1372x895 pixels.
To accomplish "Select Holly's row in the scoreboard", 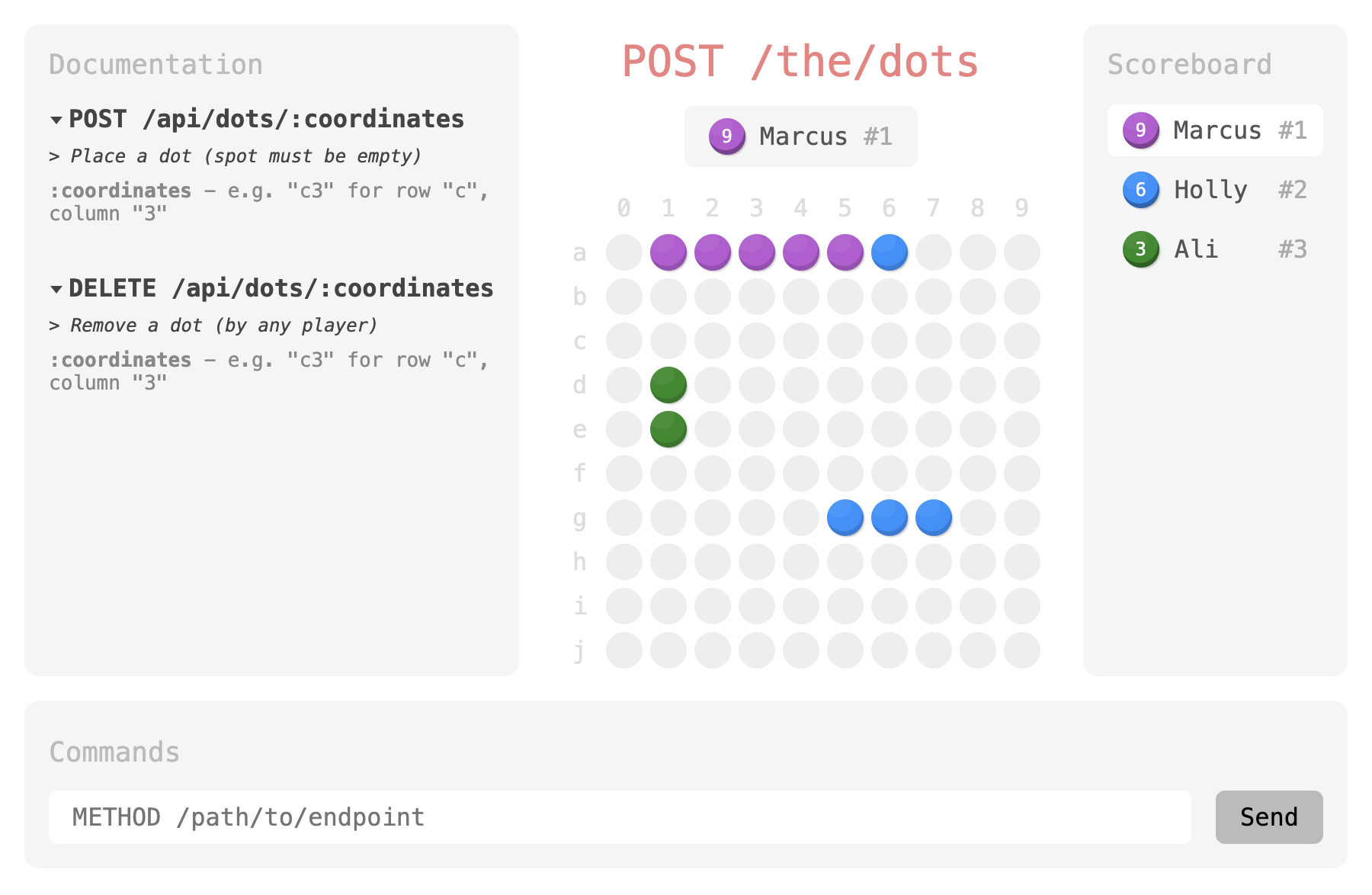I will tap(1215, 190).
